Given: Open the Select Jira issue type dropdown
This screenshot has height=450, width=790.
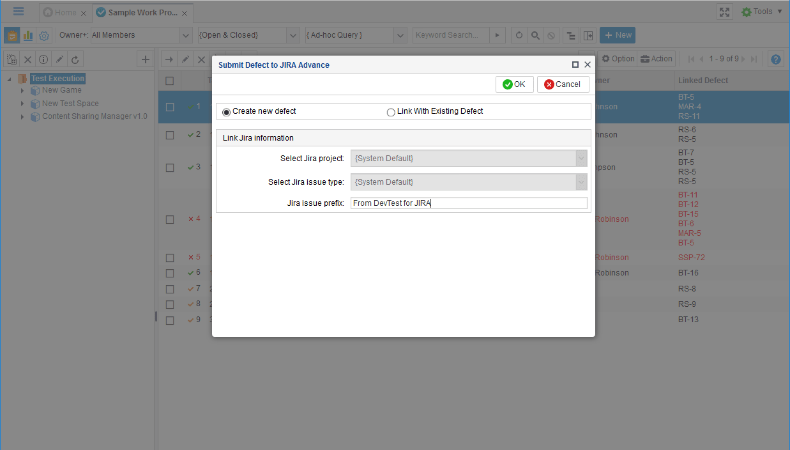Looking at the screenshot, I should click(x=581, y=182).
